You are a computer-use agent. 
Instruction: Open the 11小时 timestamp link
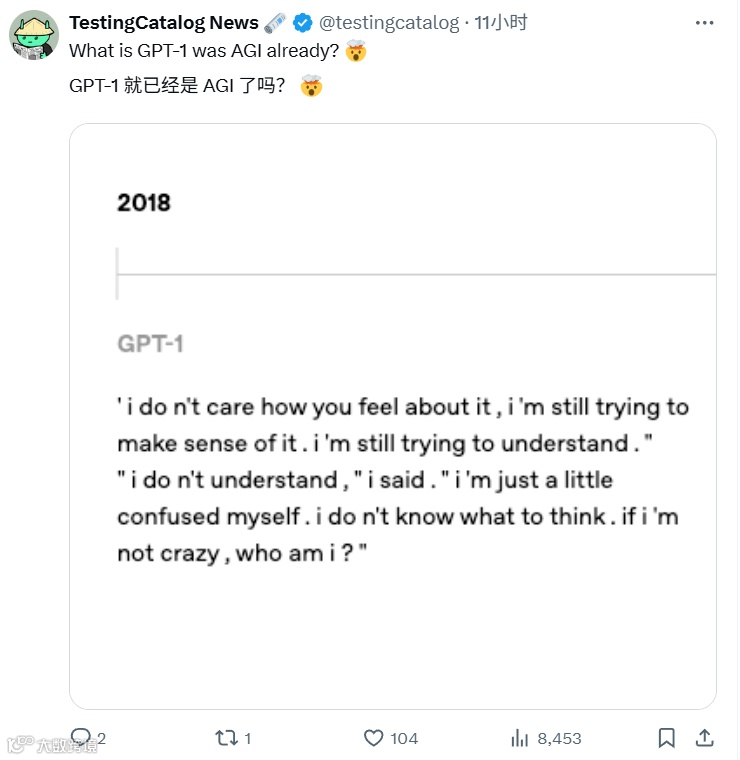coord(501,23)
